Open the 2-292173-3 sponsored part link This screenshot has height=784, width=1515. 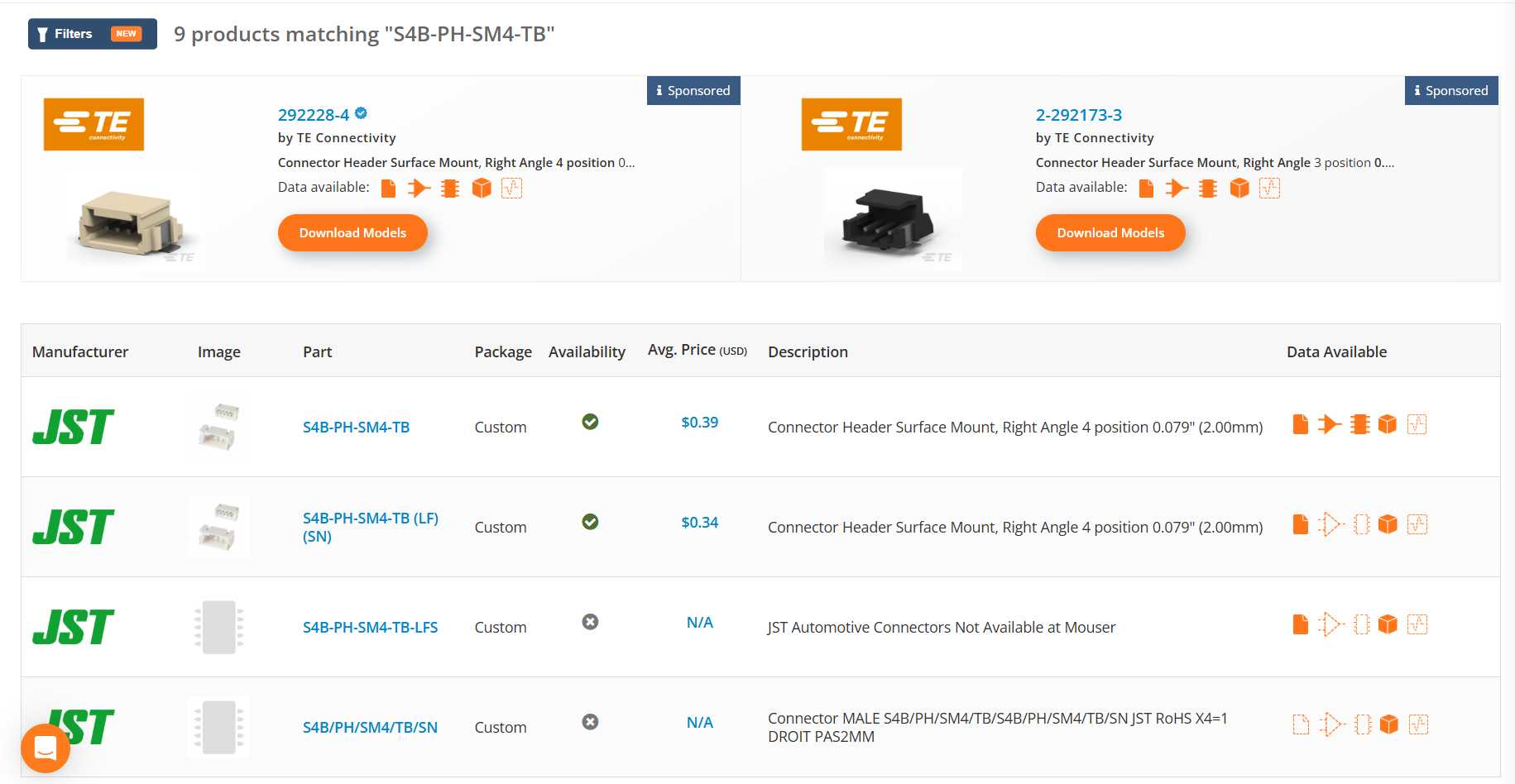point(1078,115)
